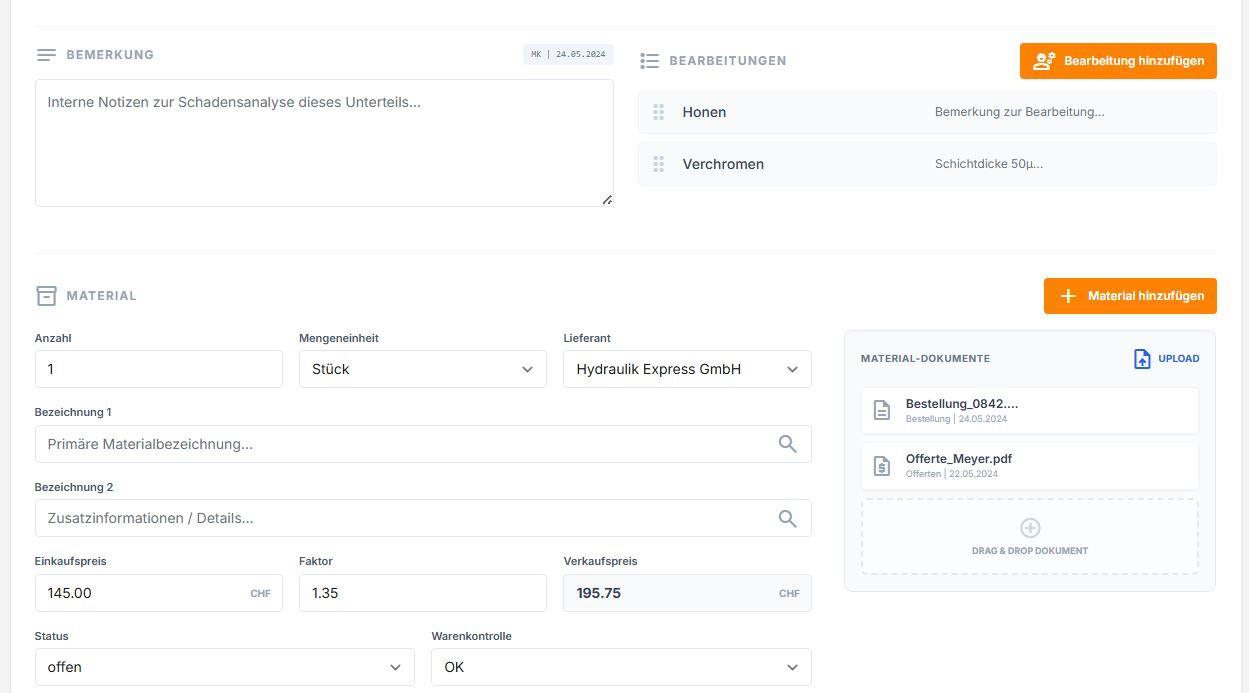The image size is (1249, 693).
Task: Open the Warenkontrolle dropdown showing OK
Action: coord(621,667)
